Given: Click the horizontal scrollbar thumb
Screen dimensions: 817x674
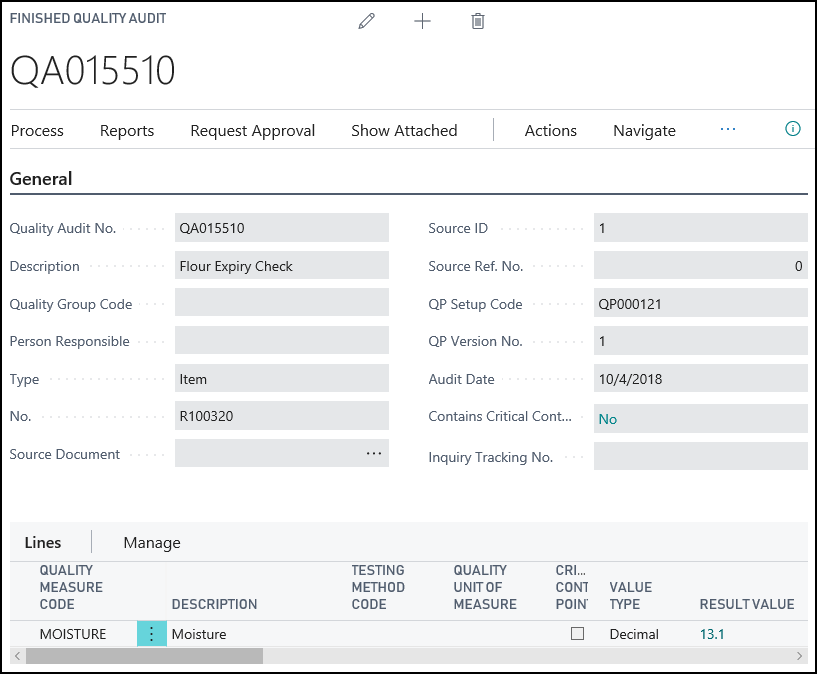Looking at the screenshot, I should [144, 656].
